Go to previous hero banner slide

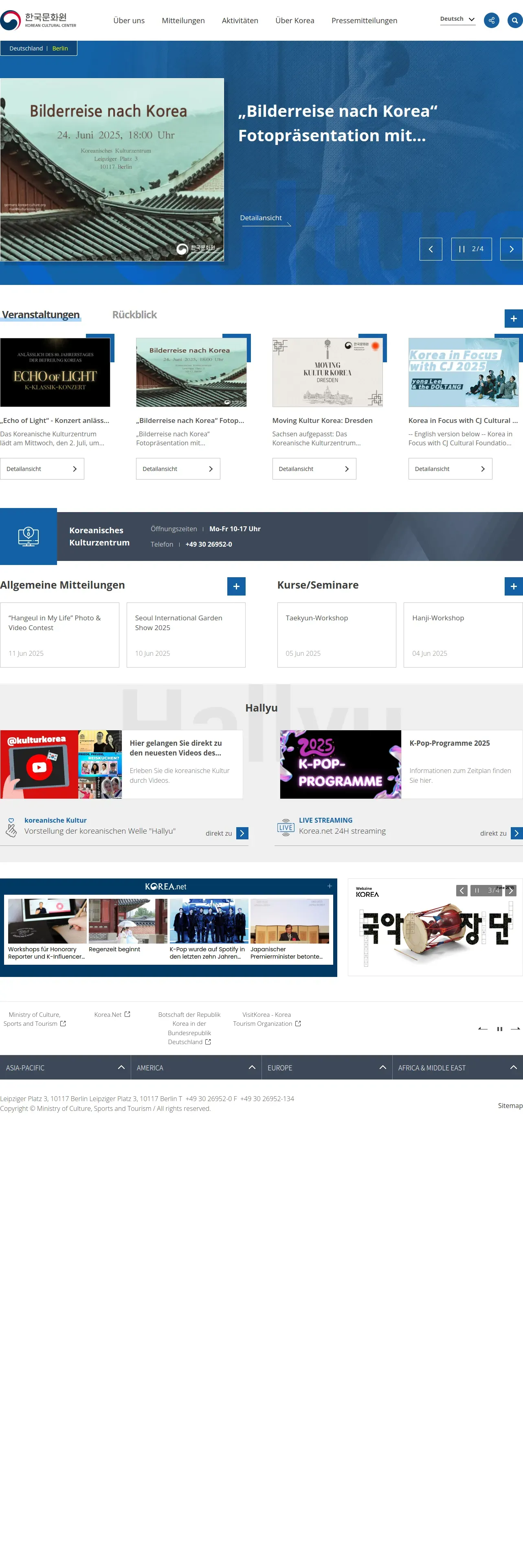[431, 249]
